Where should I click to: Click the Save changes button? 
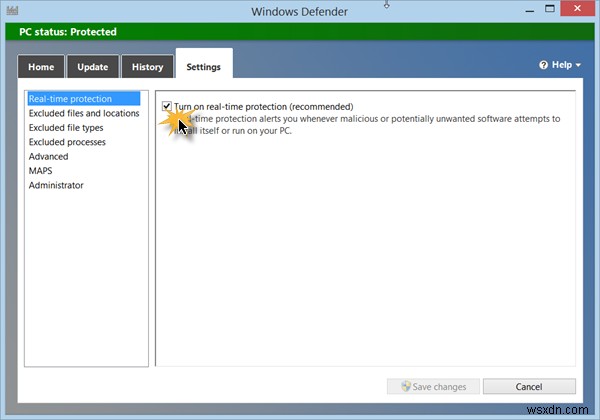pos(433,386)
